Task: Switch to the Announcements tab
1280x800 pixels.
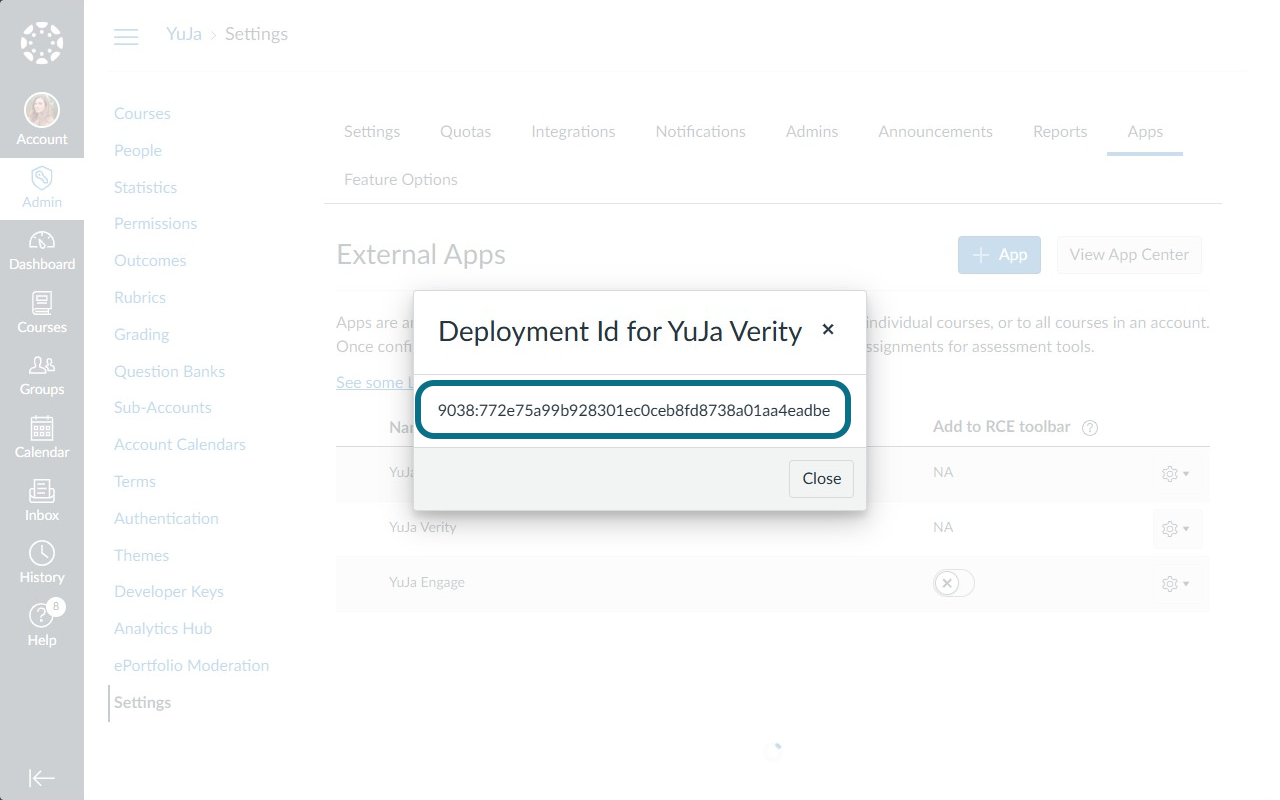Action: click(935, 132)
